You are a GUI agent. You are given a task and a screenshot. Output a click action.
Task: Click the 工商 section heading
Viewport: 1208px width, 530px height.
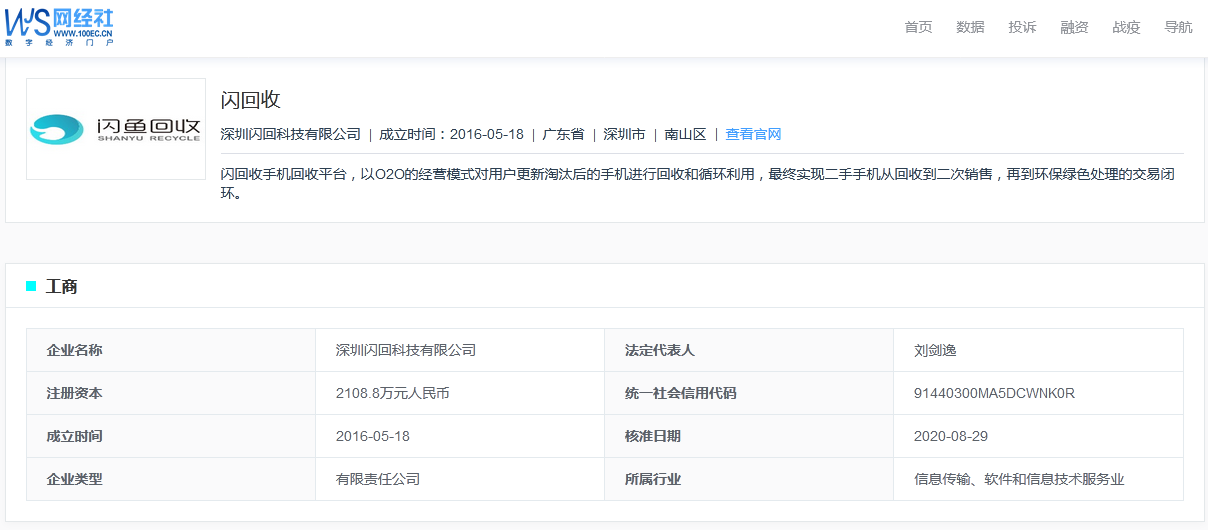click(x=61, y=287)
